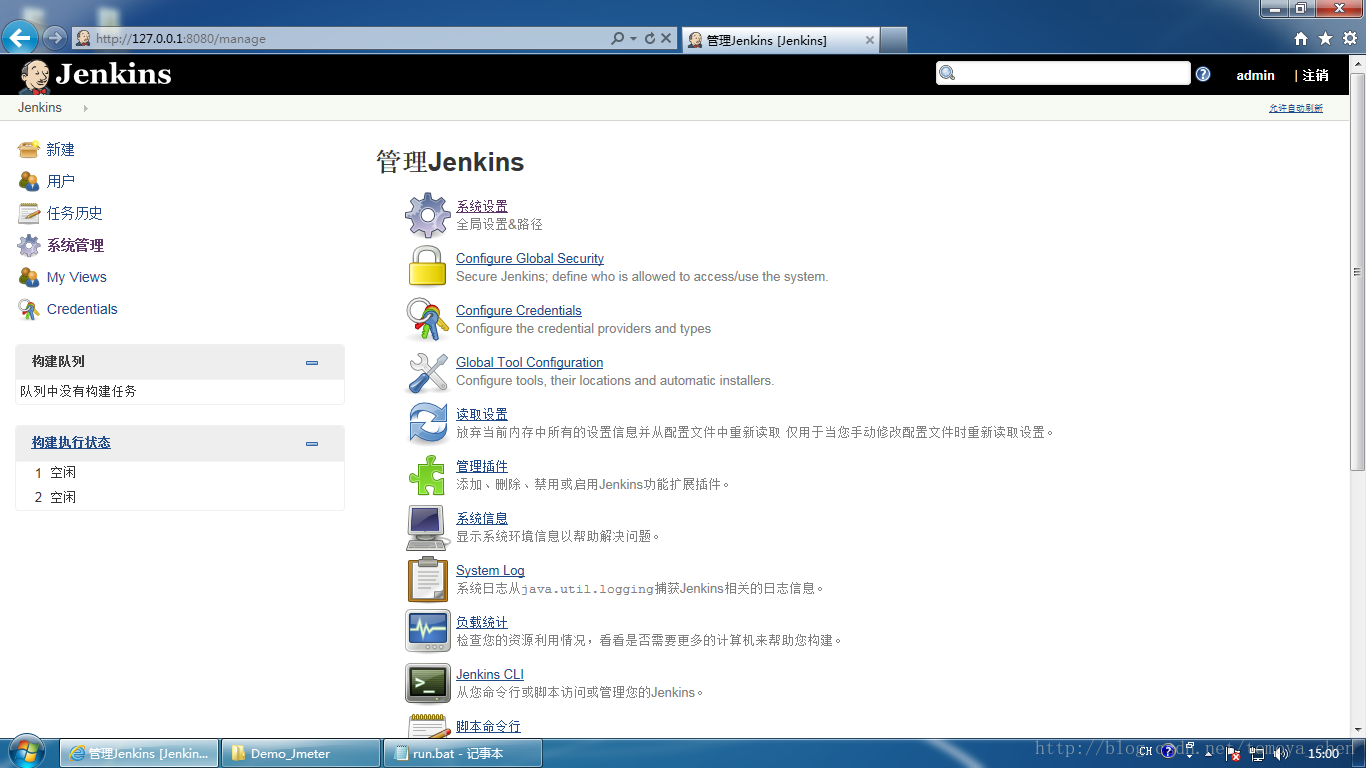Open 新建 in the sidebar
Viewport: 1366px width, 768px height.
[x=61, y=149]
